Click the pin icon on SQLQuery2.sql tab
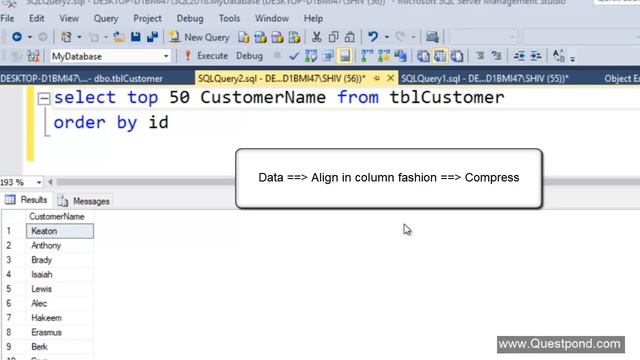Screen dimensions: 640x360 point(376,78)
